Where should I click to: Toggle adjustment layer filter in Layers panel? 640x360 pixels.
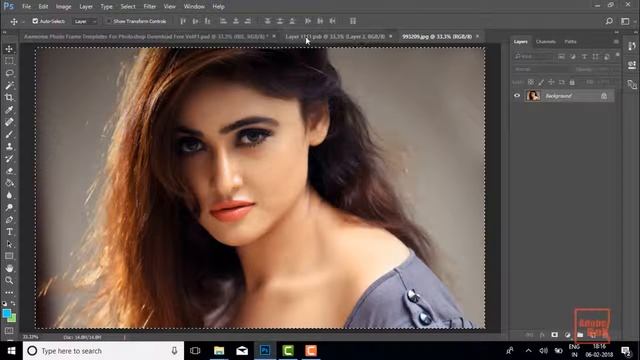pyautogui.click(x=573, y=56)
